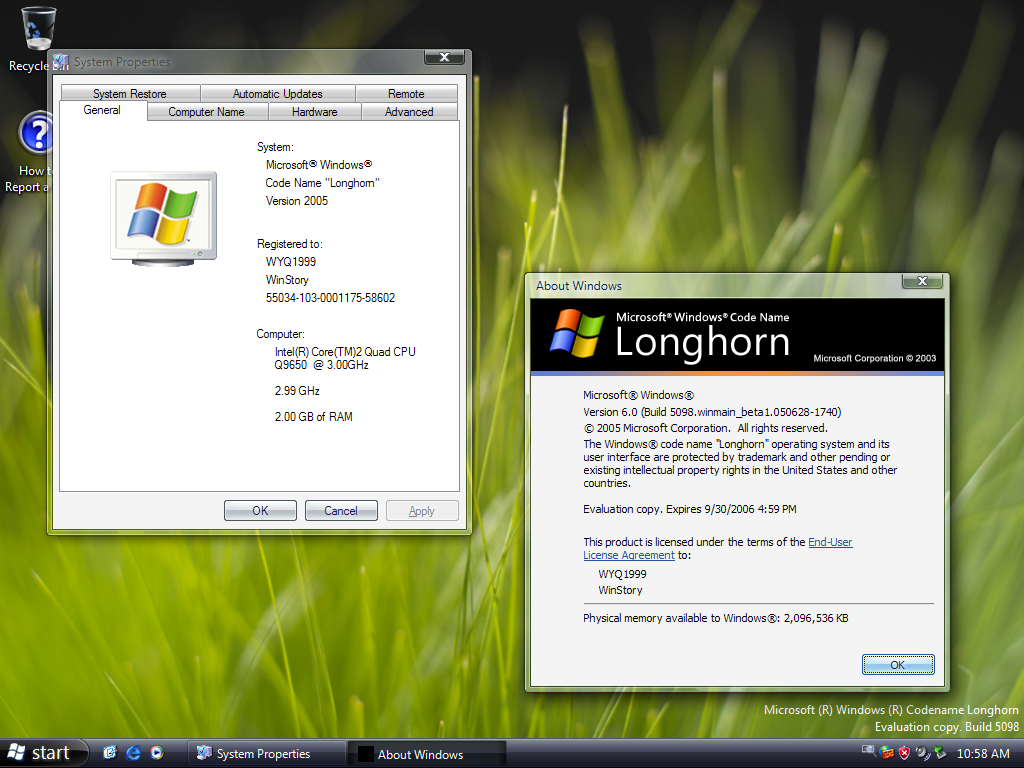Click the 10:58 AM taskbar clock
This screenshot has width=1024, height=768.
pyautogui.click(x=983, y=754)
